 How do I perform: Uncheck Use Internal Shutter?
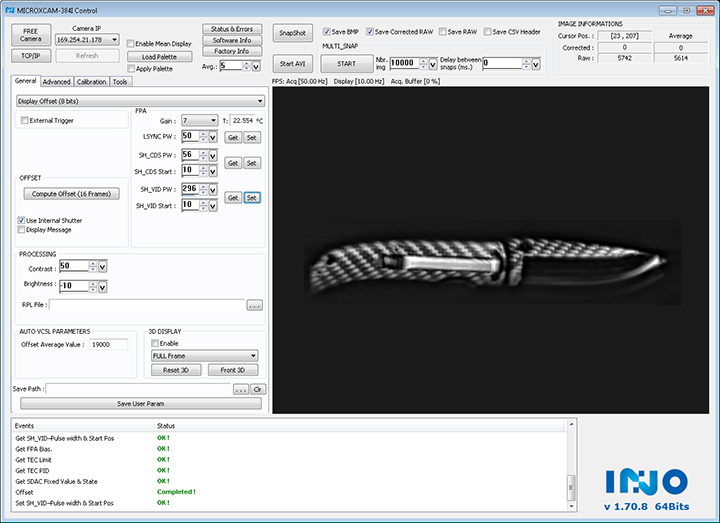pos(22,220)
